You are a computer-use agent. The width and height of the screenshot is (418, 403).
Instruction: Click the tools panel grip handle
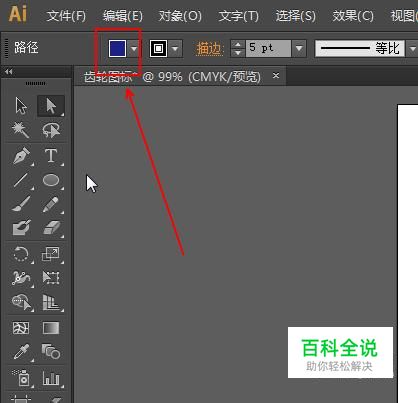tap(35, 83)
